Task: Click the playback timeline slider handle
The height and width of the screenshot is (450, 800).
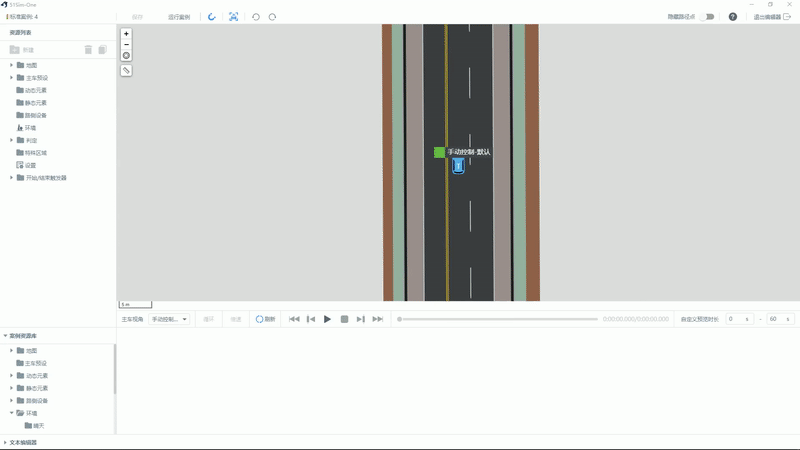Action: (399, 319)
